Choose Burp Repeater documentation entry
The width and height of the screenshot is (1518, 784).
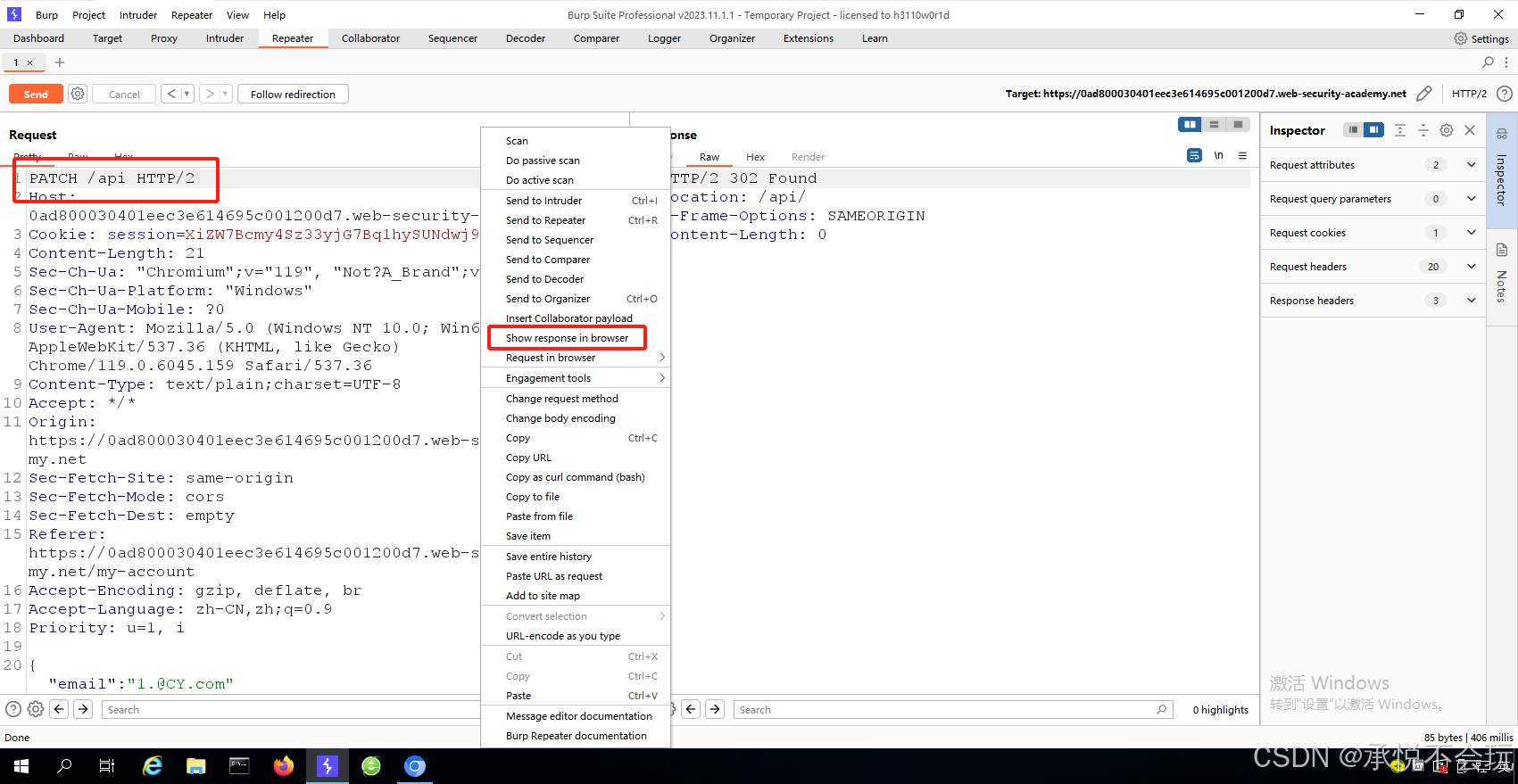click(x=576, y=736)
